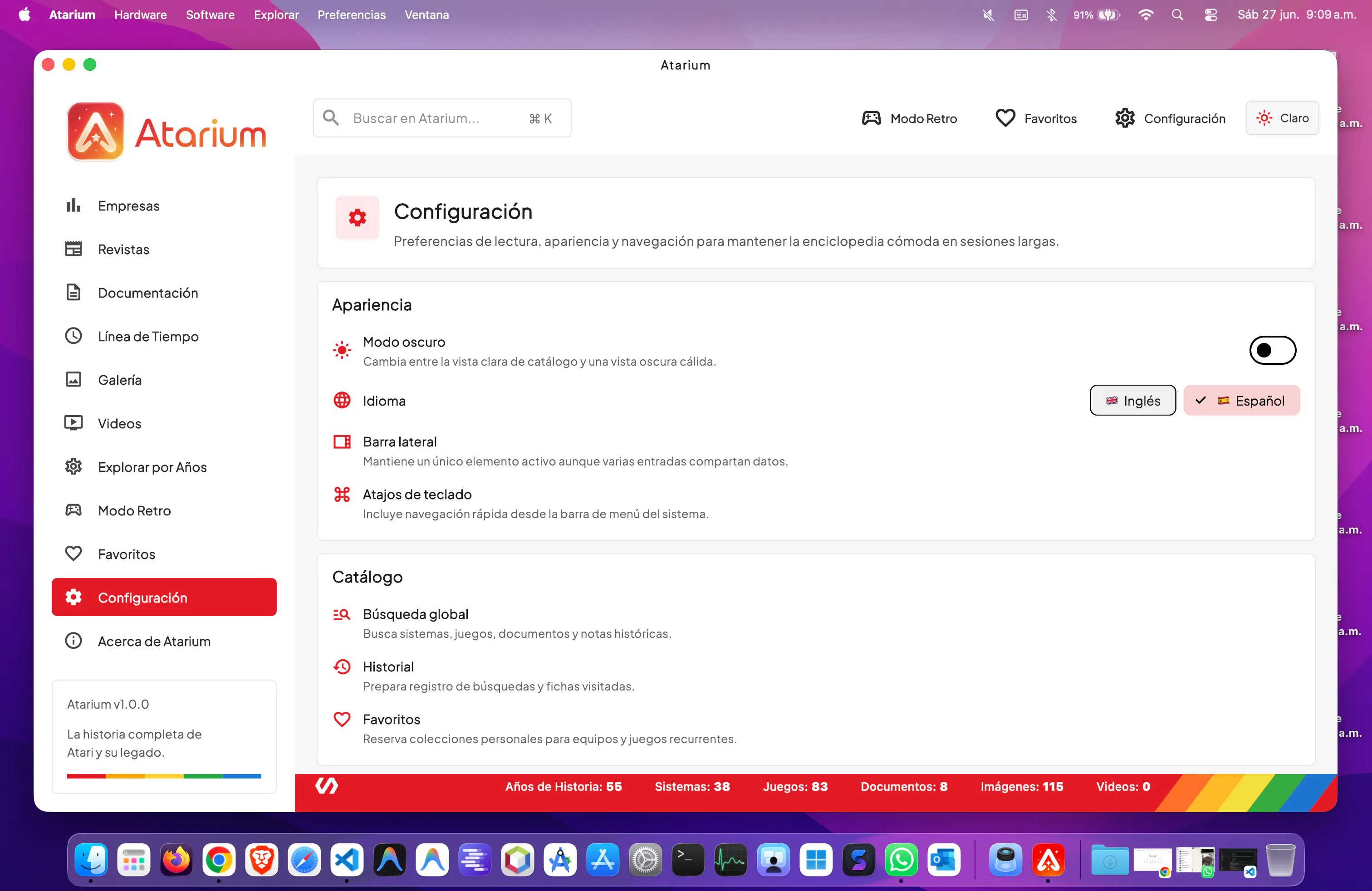Open Línea de Tiempo clock icon

click(x=73, y=336)
